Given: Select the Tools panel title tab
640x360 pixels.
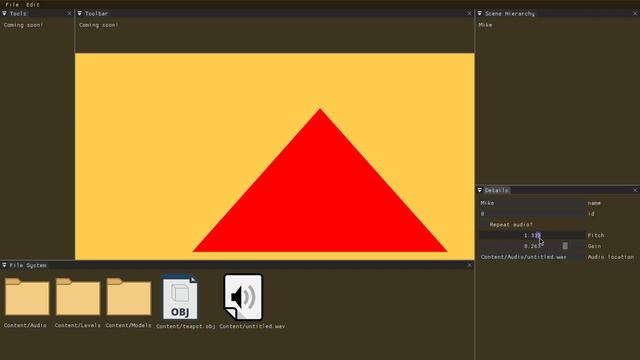Looking at the screenshot, I should click(x=18, y=13).
